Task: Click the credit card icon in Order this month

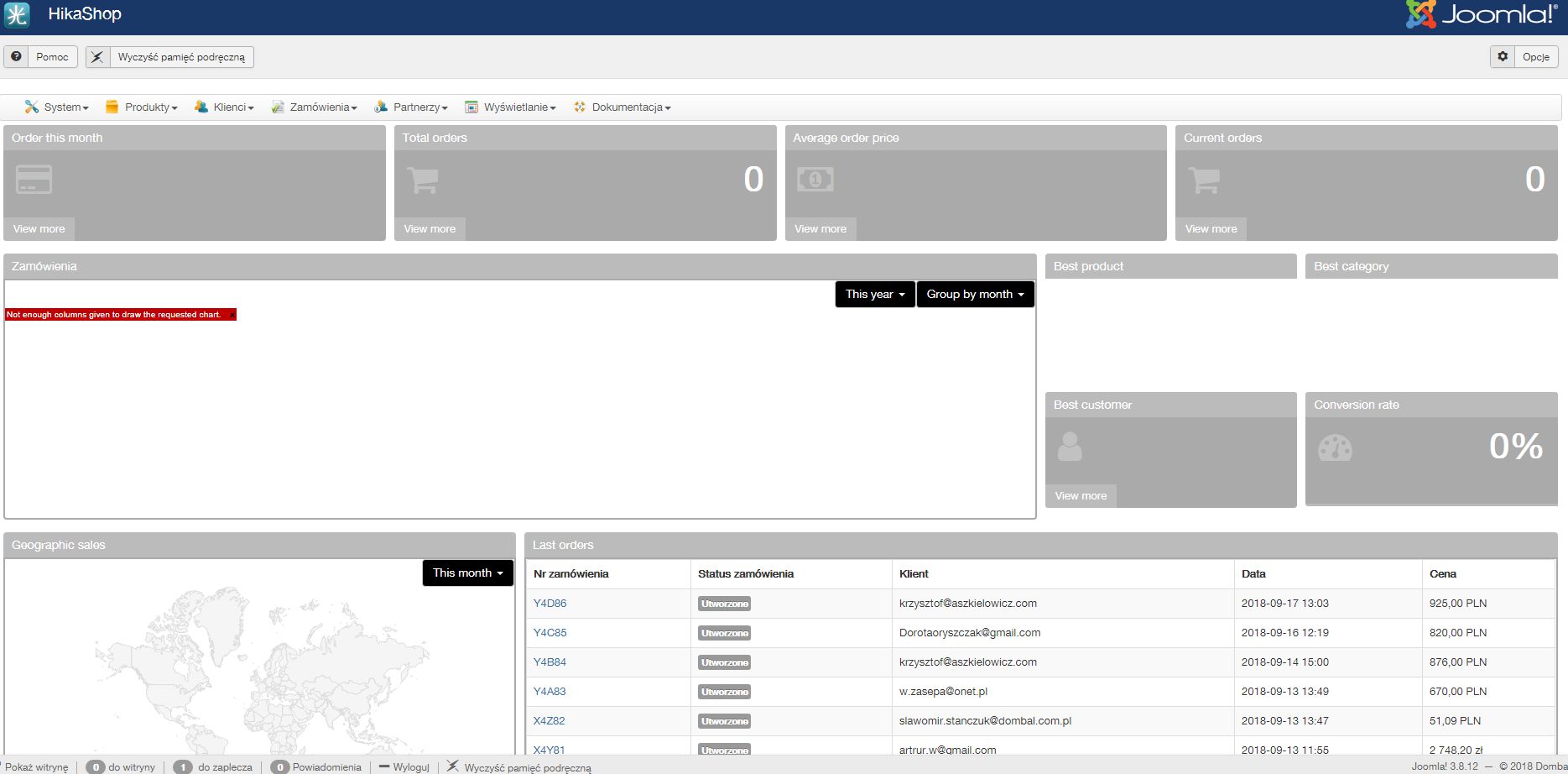Action: tap(34, 179)
